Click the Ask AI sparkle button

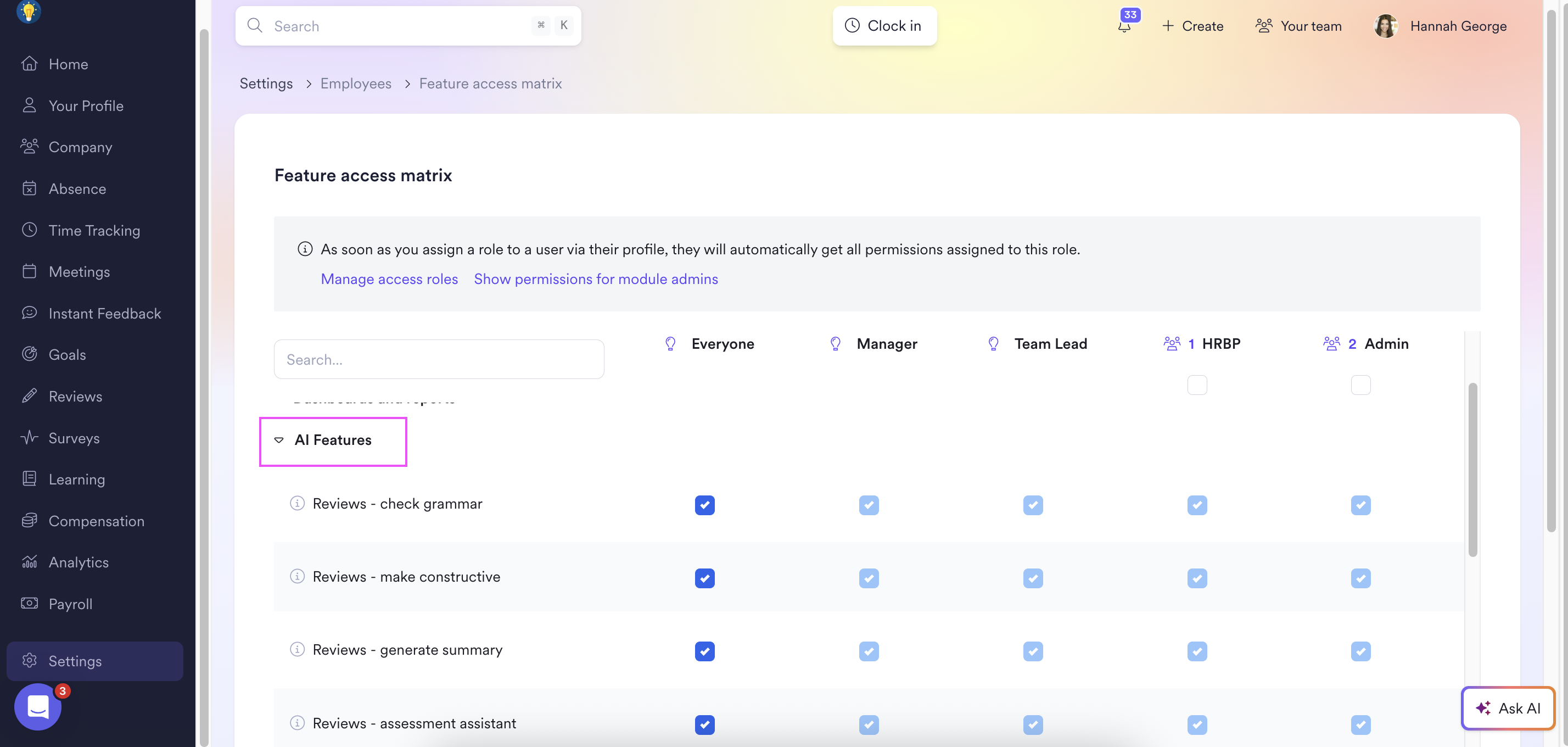[1508, 708]
